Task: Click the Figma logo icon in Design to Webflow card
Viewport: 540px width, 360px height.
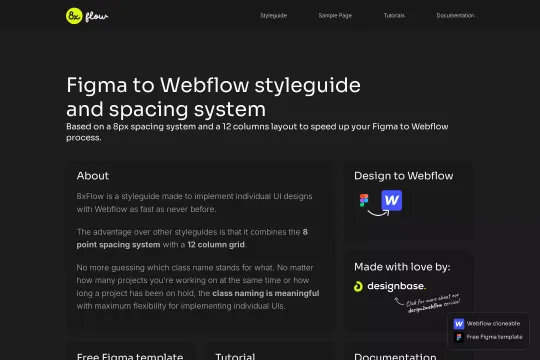Action: coord(364,200)
